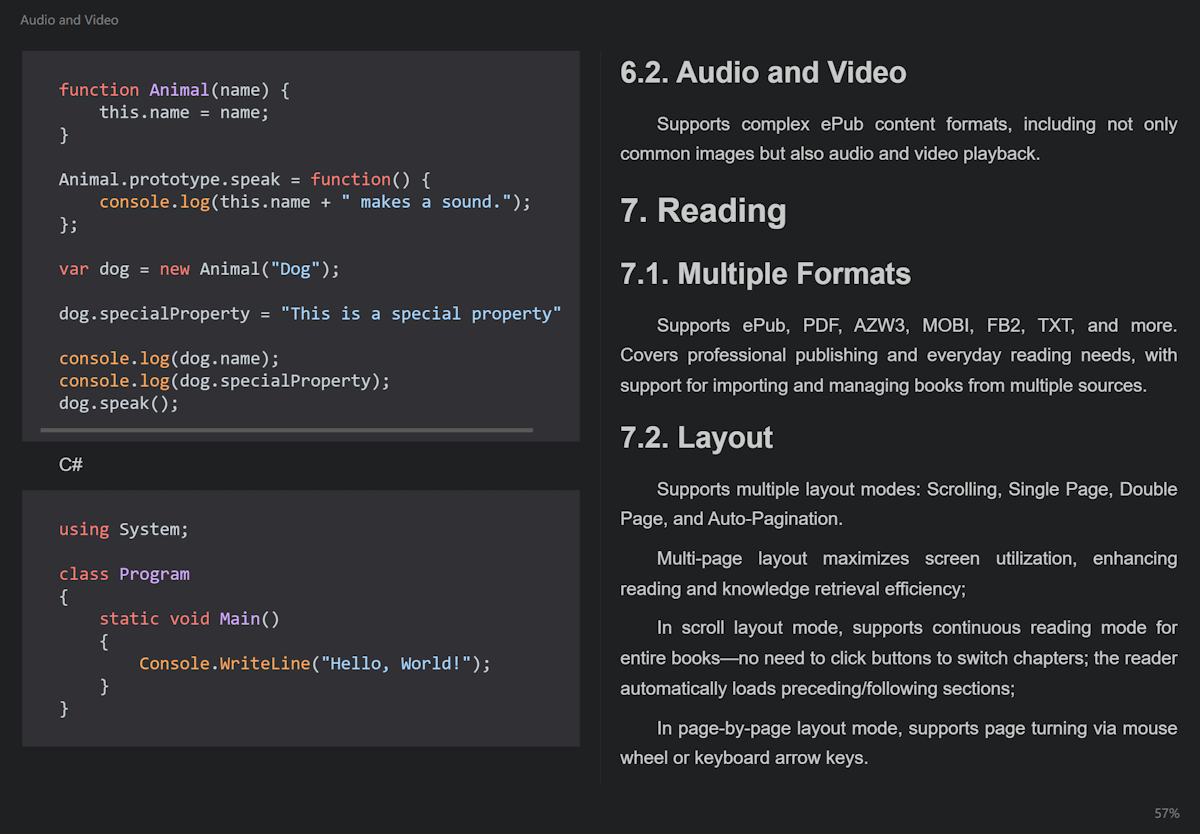Viewport: 1200px width, 834px height.
Task: Click the 57% reading progress indicator
Action: [x=1166, y=813]
